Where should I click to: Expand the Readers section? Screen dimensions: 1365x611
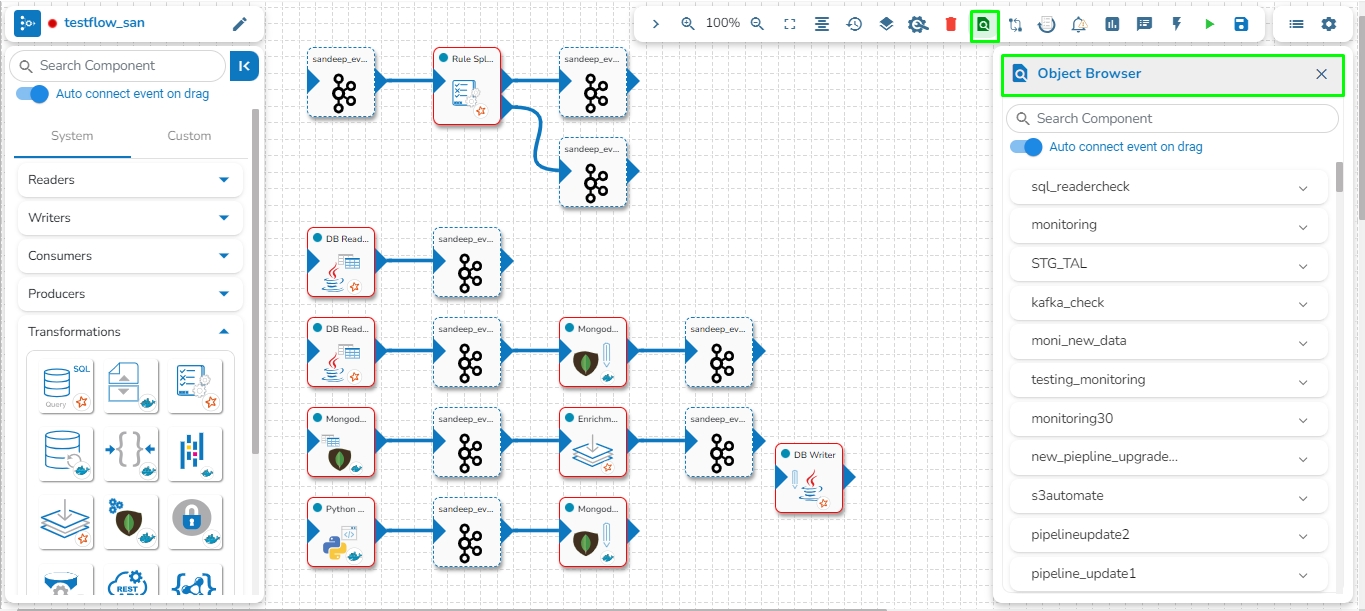[130, 180]
